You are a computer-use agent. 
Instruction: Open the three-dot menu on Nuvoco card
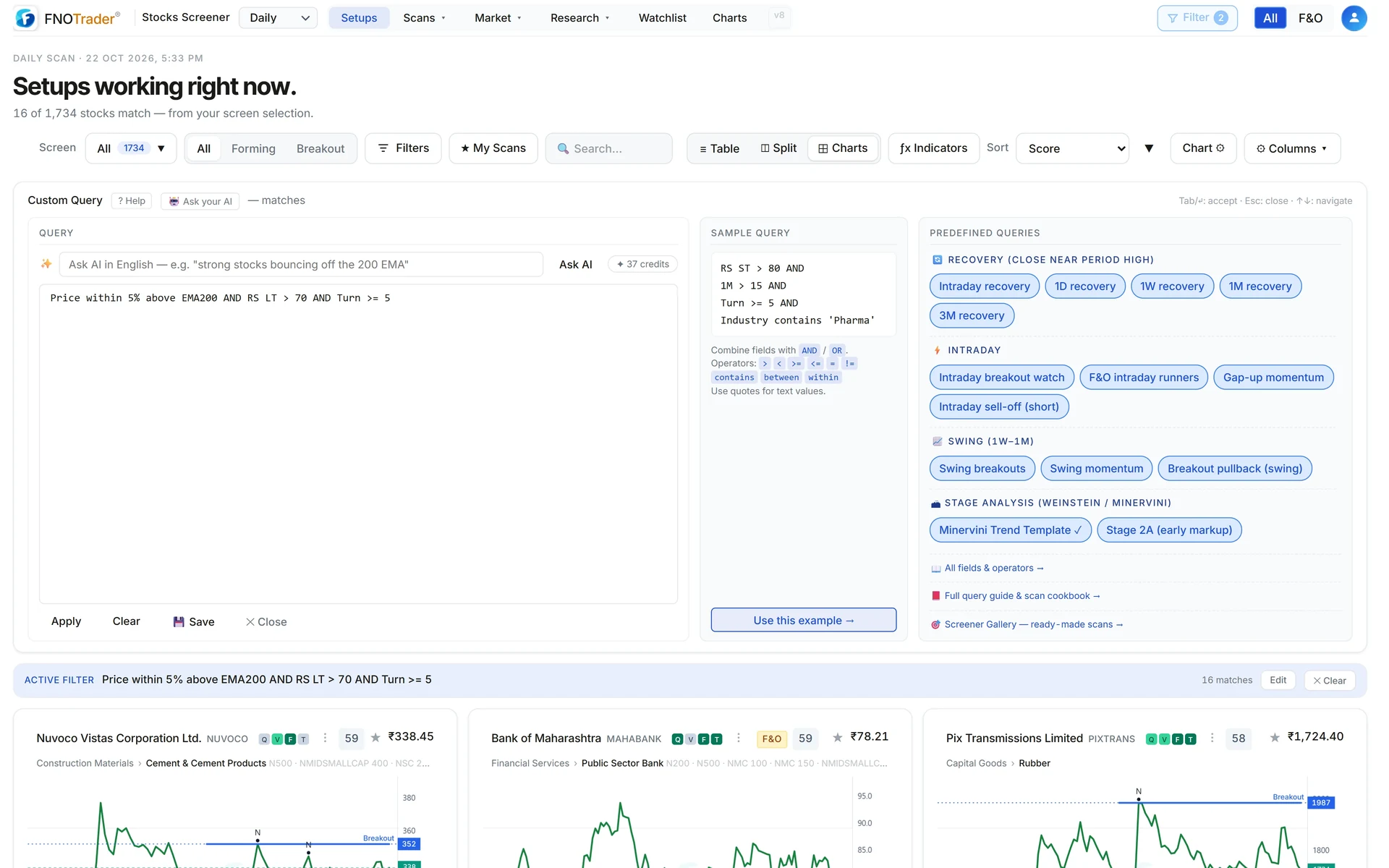[x=325, y=738]
